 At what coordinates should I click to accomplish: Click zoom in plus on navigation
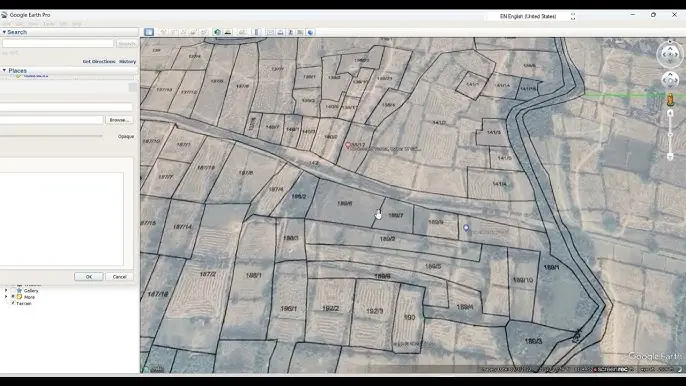(x=670, y=113)
